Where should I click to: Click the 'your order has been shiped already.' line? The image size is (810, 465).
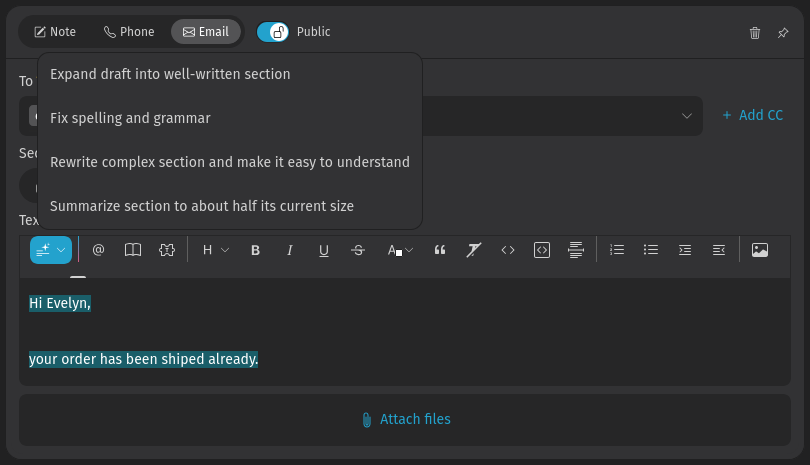click(x=144, y=359)
